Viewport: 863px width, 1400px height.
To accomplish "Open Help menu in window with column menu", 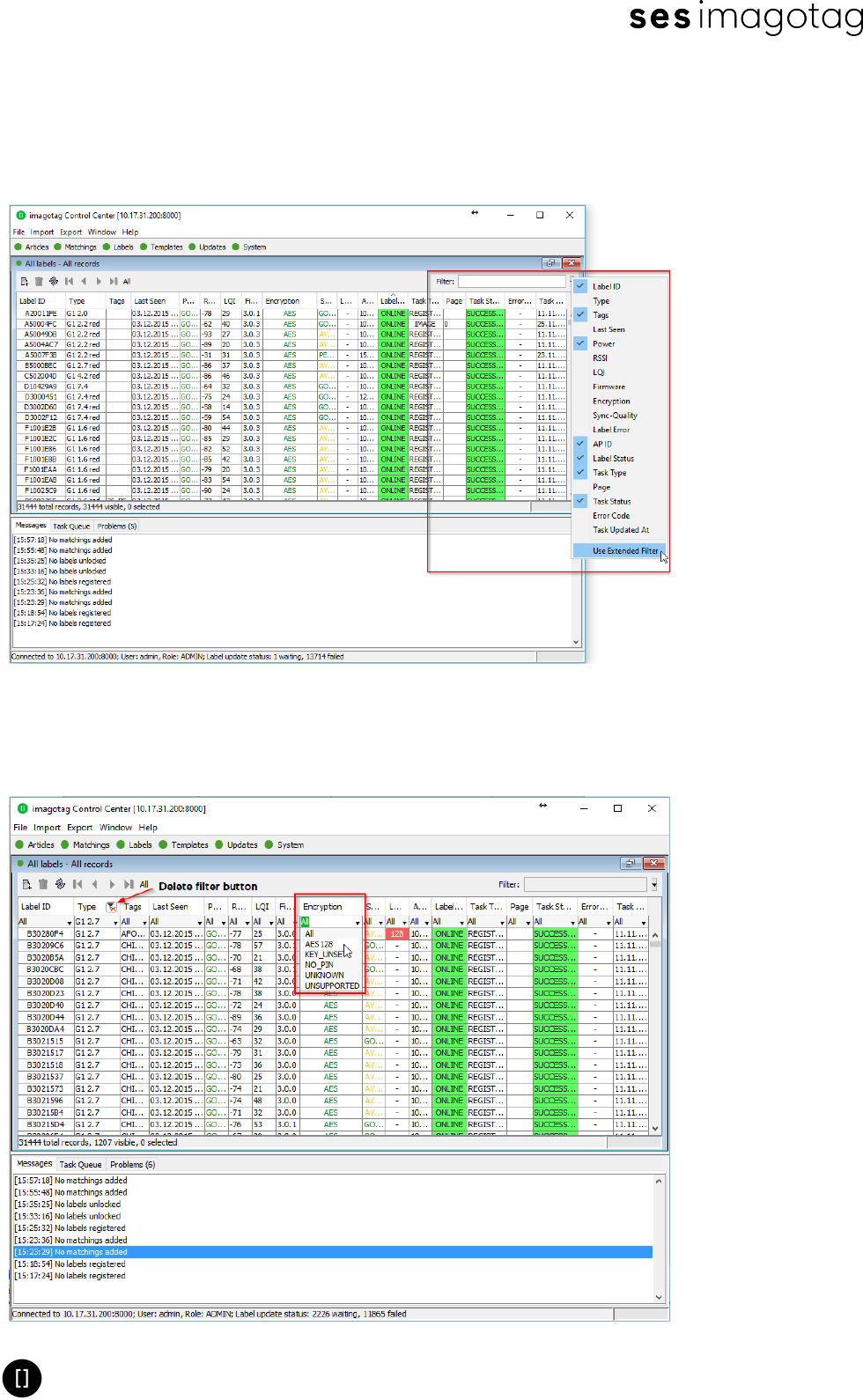I will 130,232.
